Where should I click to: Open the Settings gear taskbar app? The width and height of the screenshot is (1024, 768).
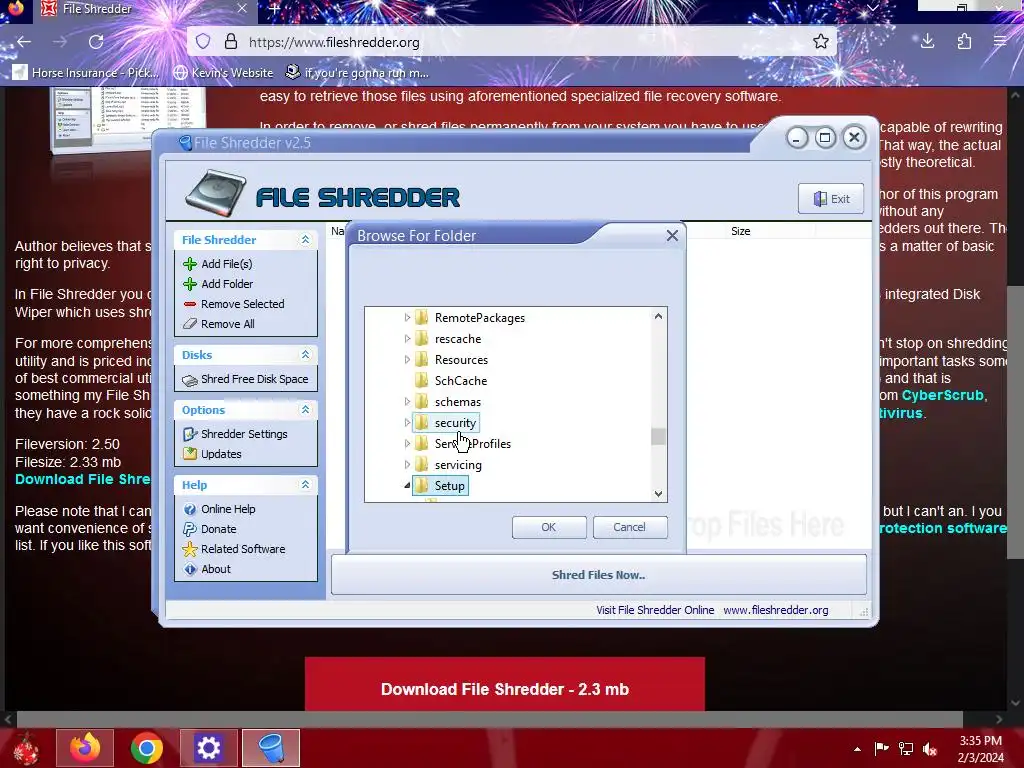[208, 748]
